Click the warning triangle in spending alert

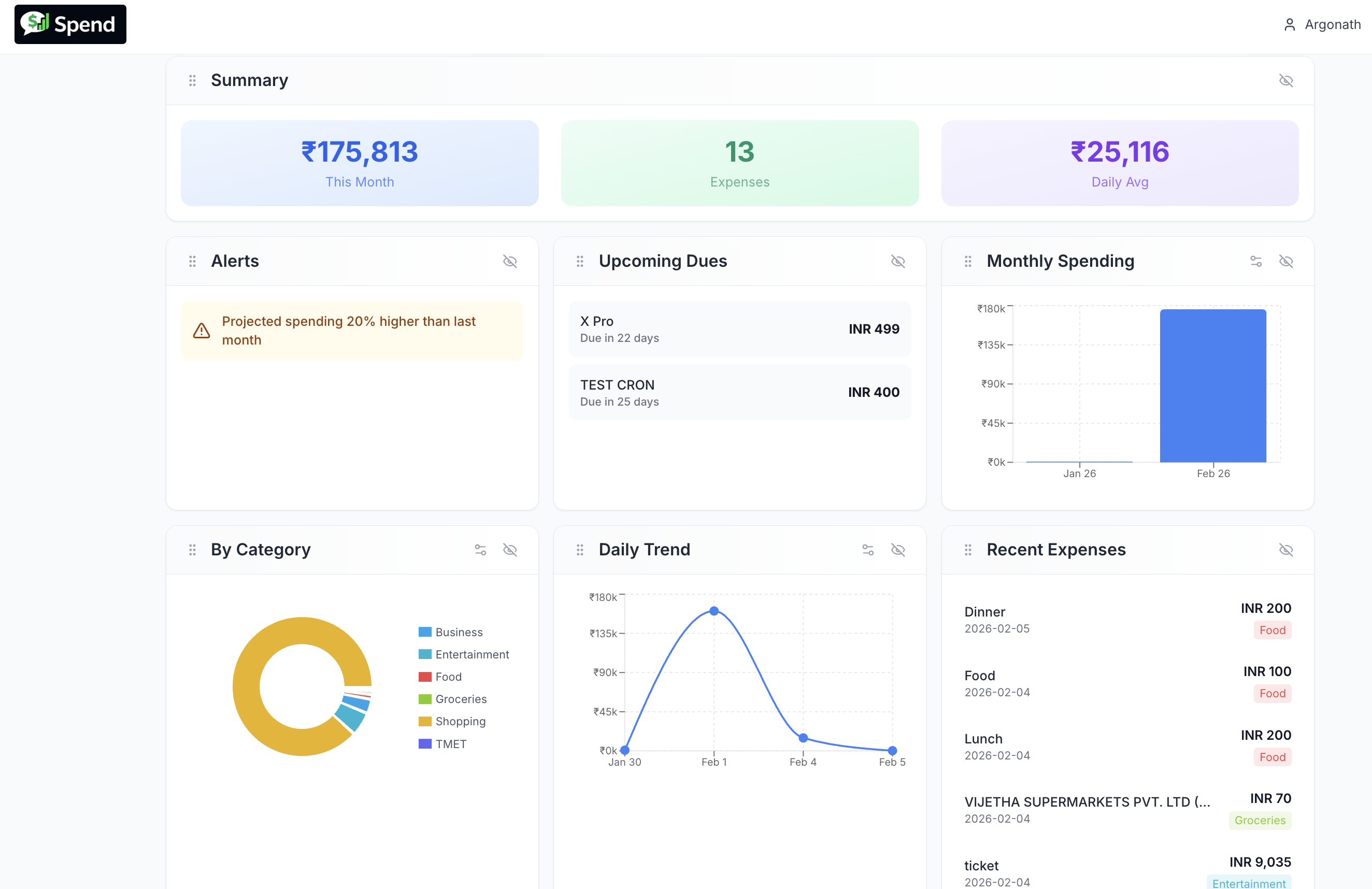(201, 331)
